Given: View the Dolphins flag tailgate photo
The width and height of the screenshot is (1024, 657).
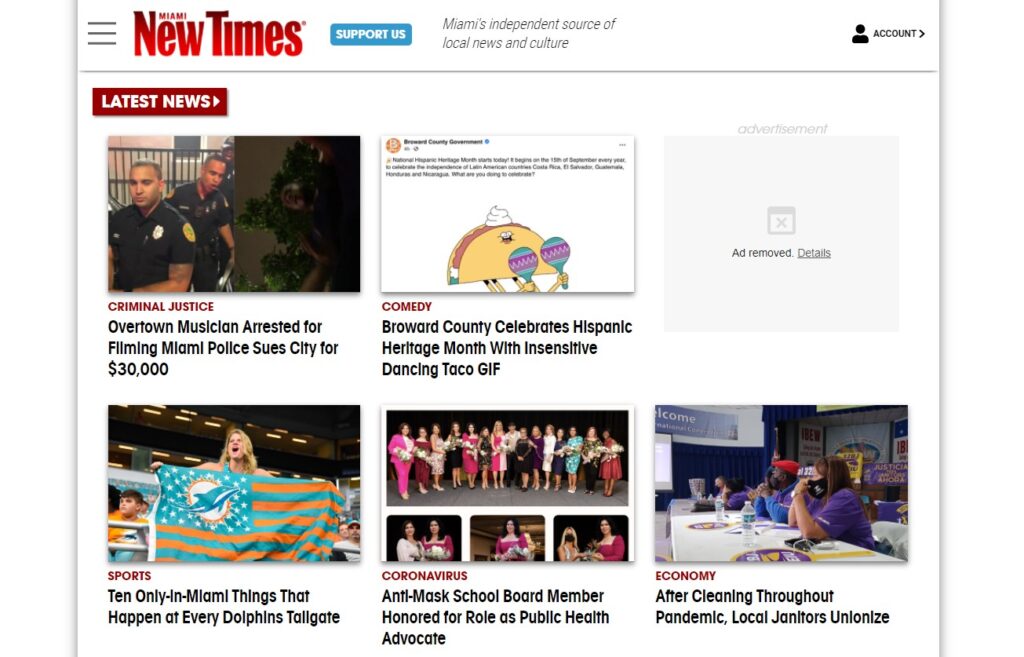Looking at the screenshot, I should pyautogui.click(x=234, y=483).
